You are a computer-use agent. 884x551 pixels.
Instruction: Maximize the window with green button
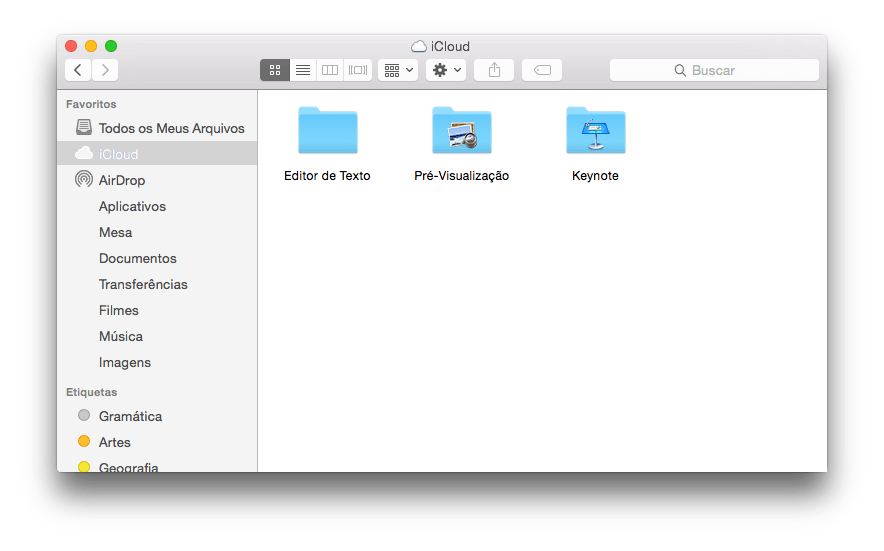click(x=111, y=46)
